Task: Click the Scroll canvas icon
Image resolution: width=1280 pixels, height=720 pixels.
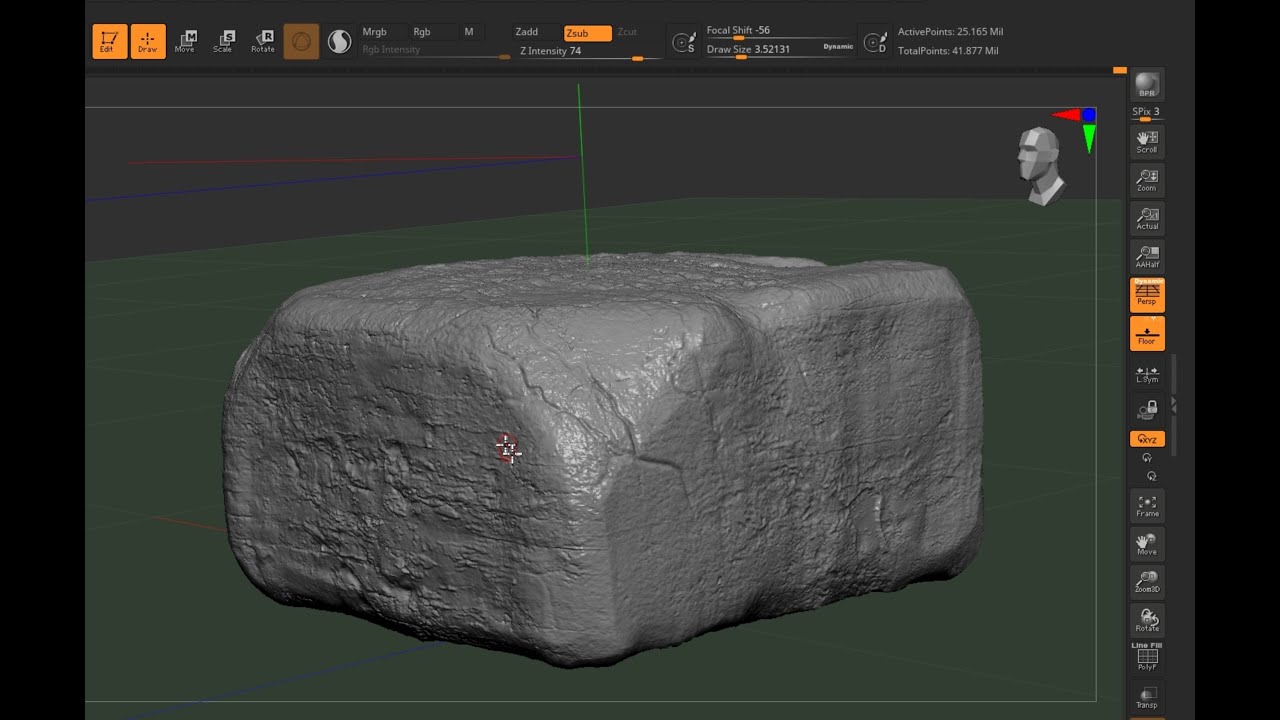Action: pyautogui.click(x=1147, y=142)
